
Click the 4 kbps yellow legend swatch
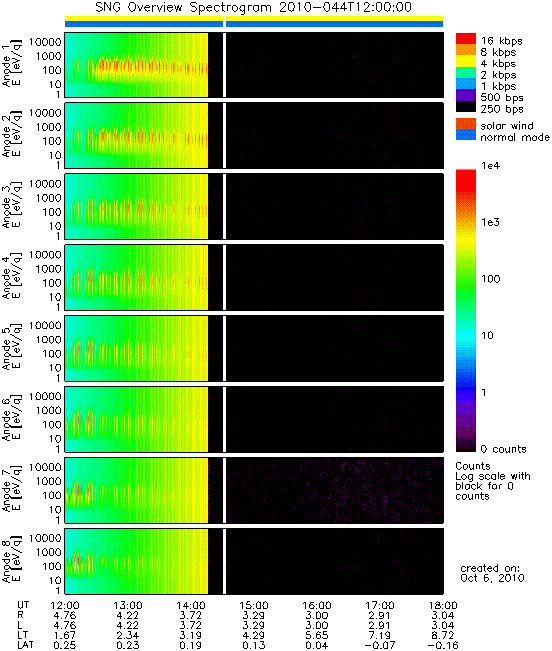pyautogui.click(x=466, y=61)
